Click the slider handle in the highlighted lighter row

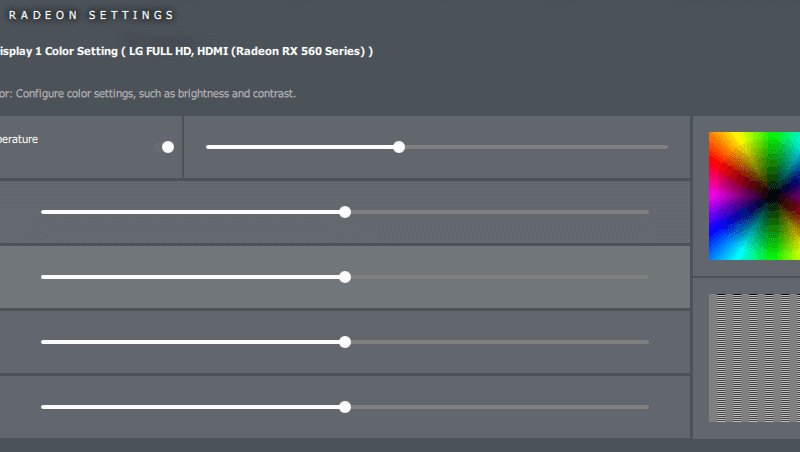coord(345,277)
